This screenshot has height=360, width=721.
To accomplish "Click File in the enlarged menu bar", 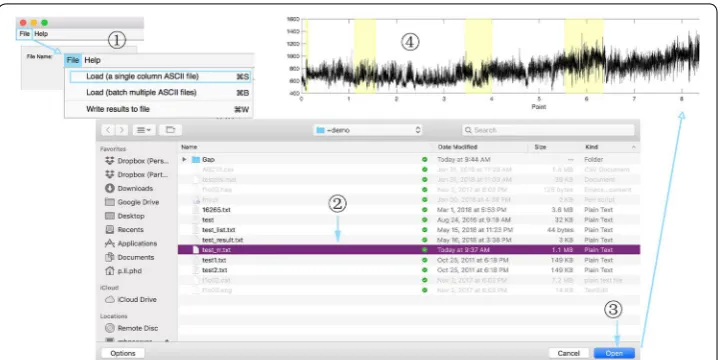I will pos(73,60).
